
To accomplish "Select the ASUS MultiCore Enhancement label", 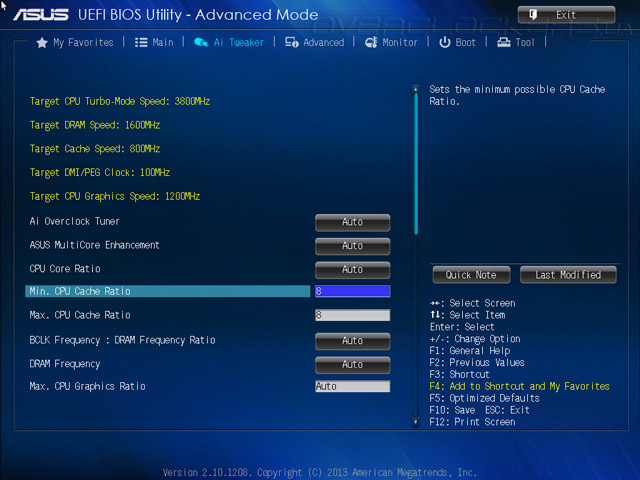I will 94,245.
